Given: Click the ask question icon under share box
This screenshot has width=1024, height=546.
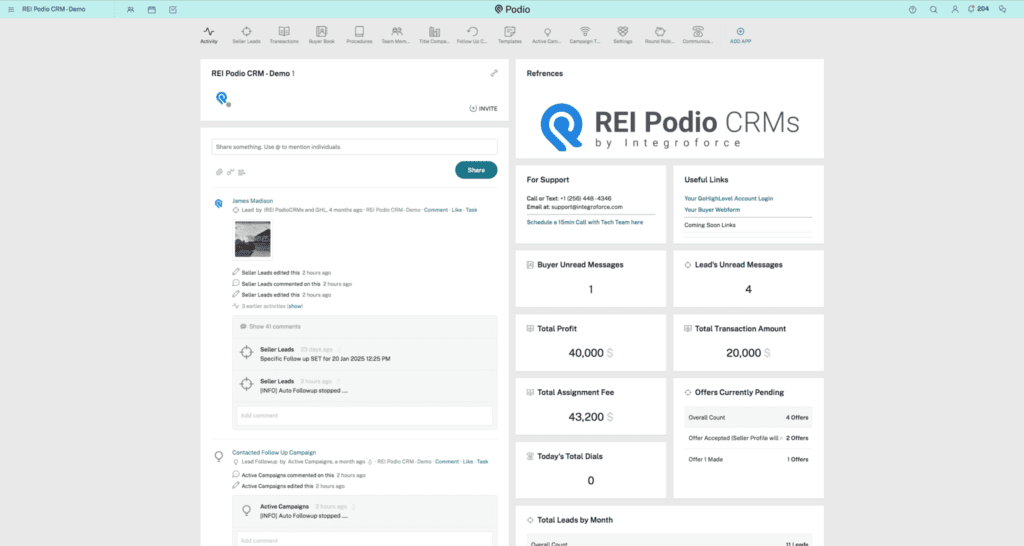Looking at the screenshot, I should (x=242, y=172).
